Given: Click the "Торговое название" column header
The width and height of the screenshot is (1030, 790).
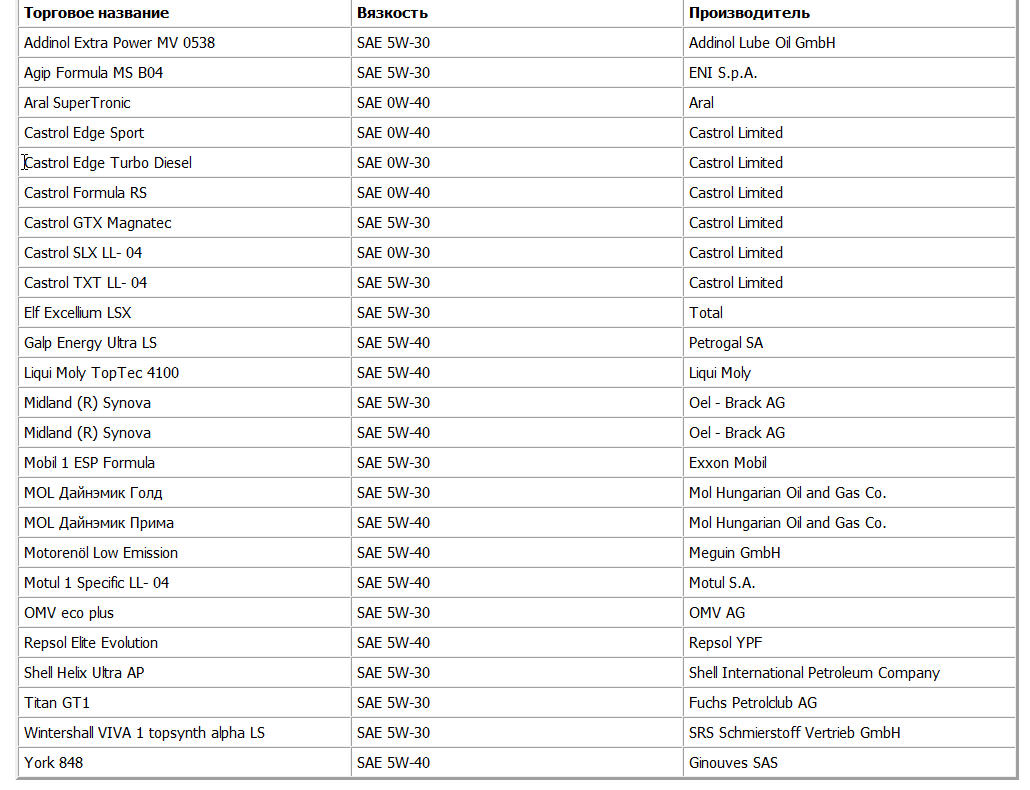Looking at the screenshot, I should pos(96,13).
